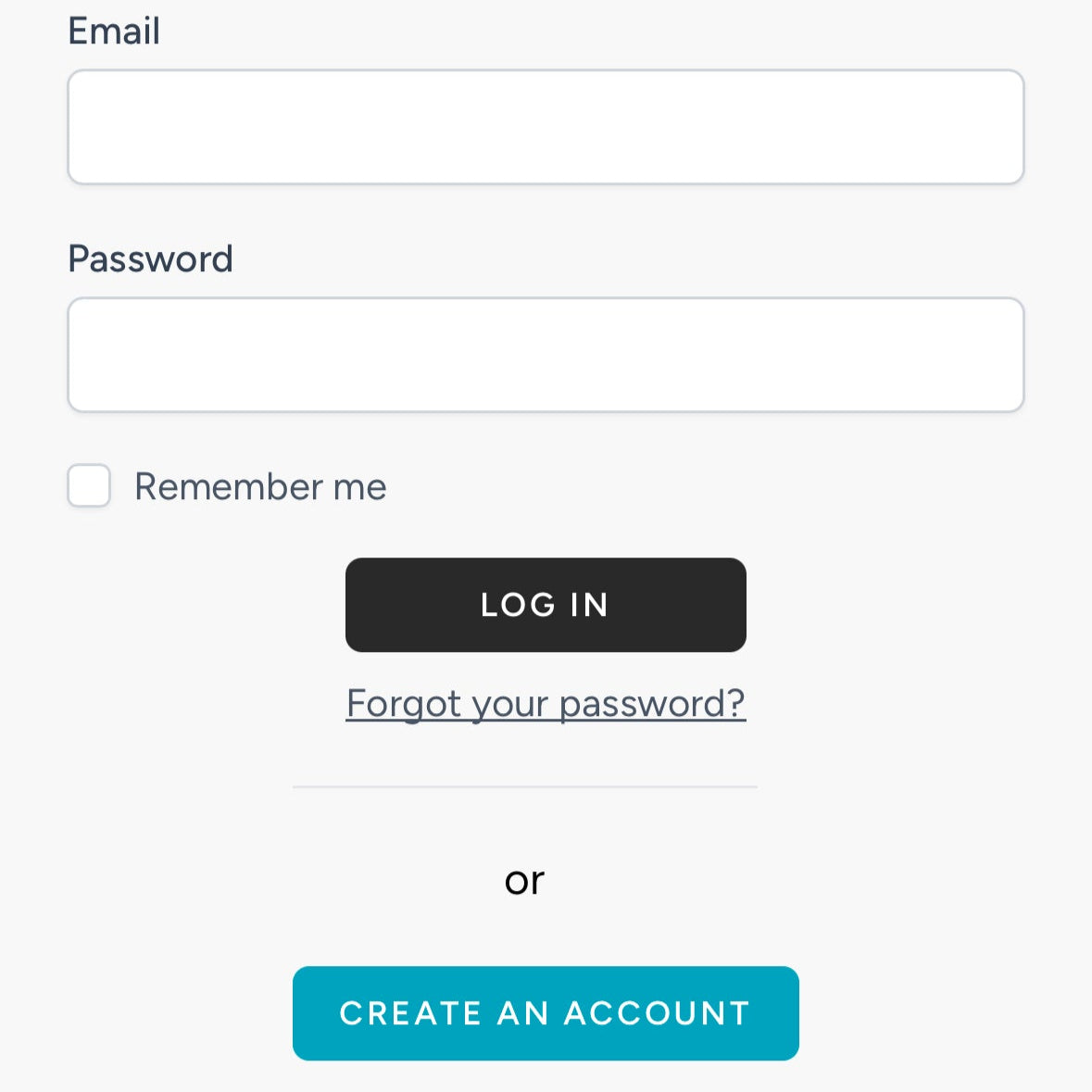Click the Password field label
Screen dimensions: 1092x1092
coord(150,259)
